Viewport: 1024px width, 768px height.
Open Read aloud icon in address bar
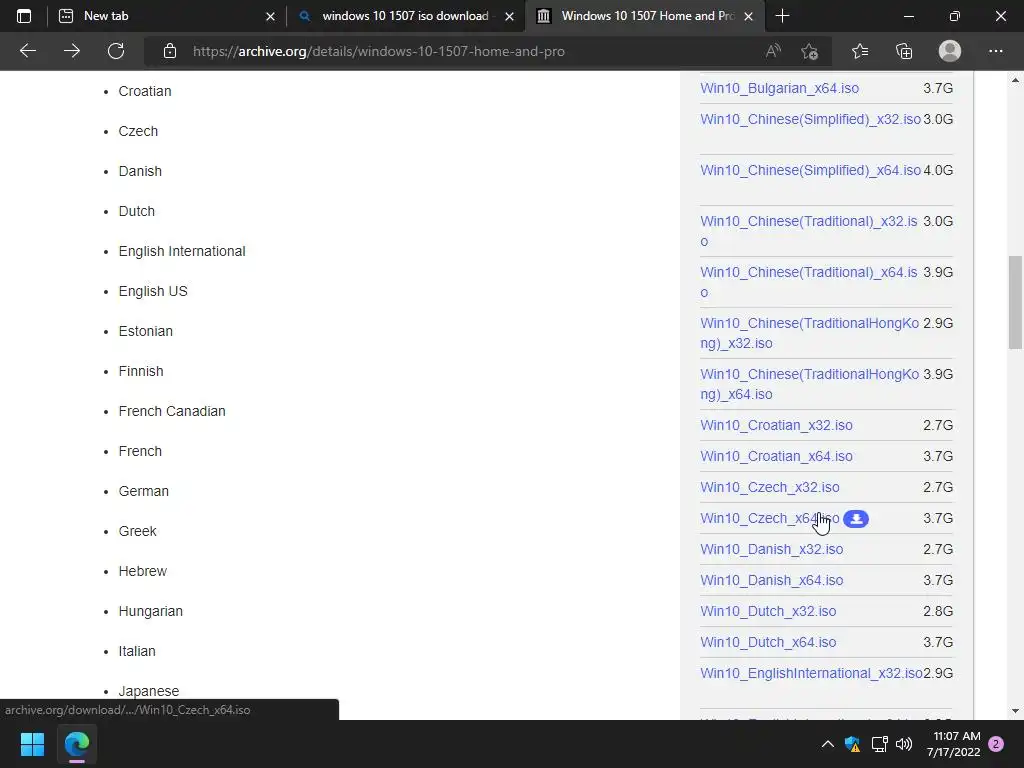(x=773, y=51)
